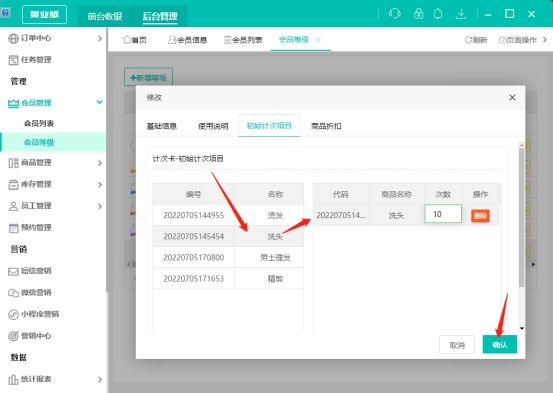Click the 会员管理 crown icon

click(x=13, y=103)
